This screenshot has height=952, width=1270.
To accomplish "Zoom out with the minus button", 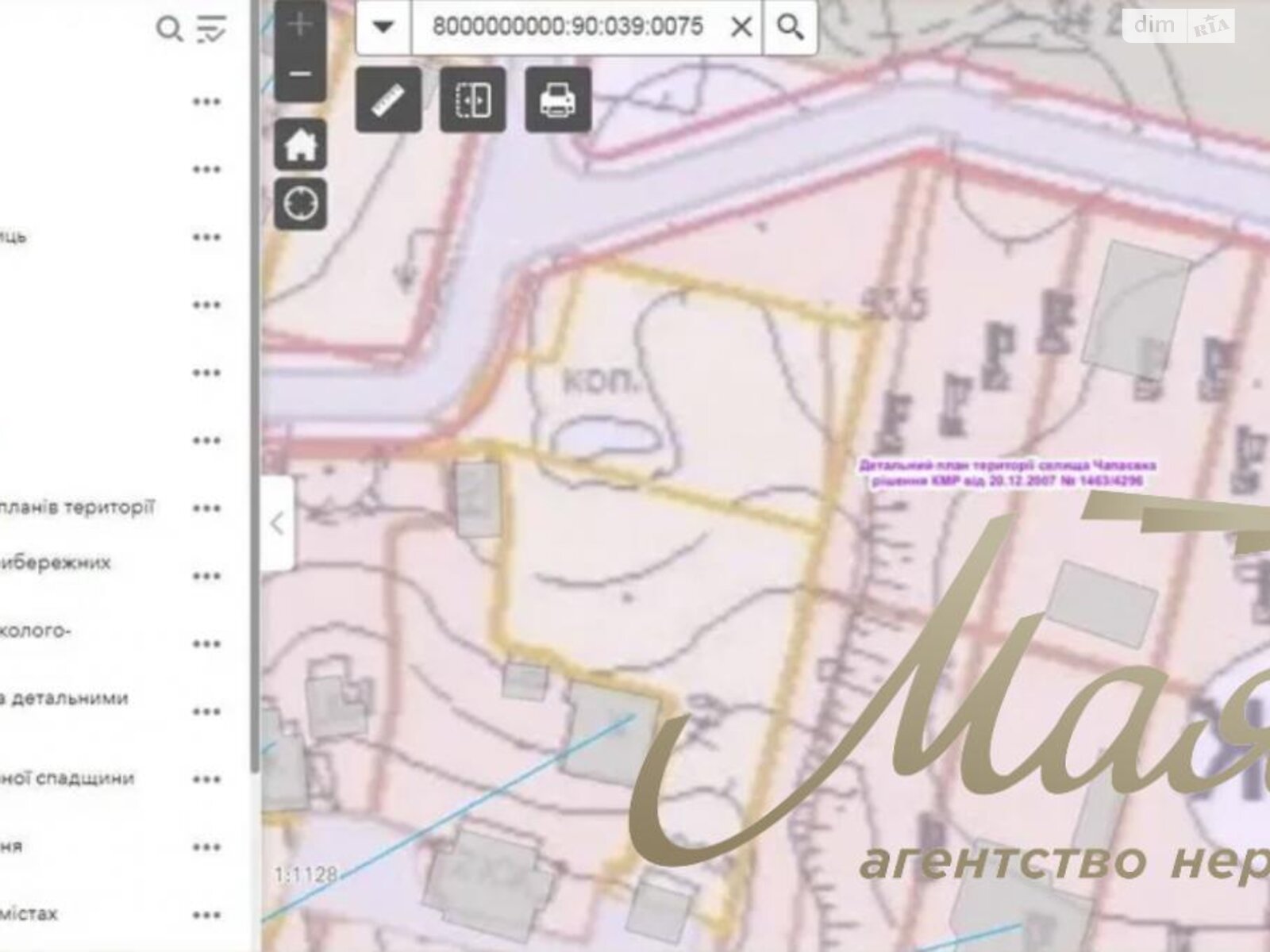I will 300,75.
